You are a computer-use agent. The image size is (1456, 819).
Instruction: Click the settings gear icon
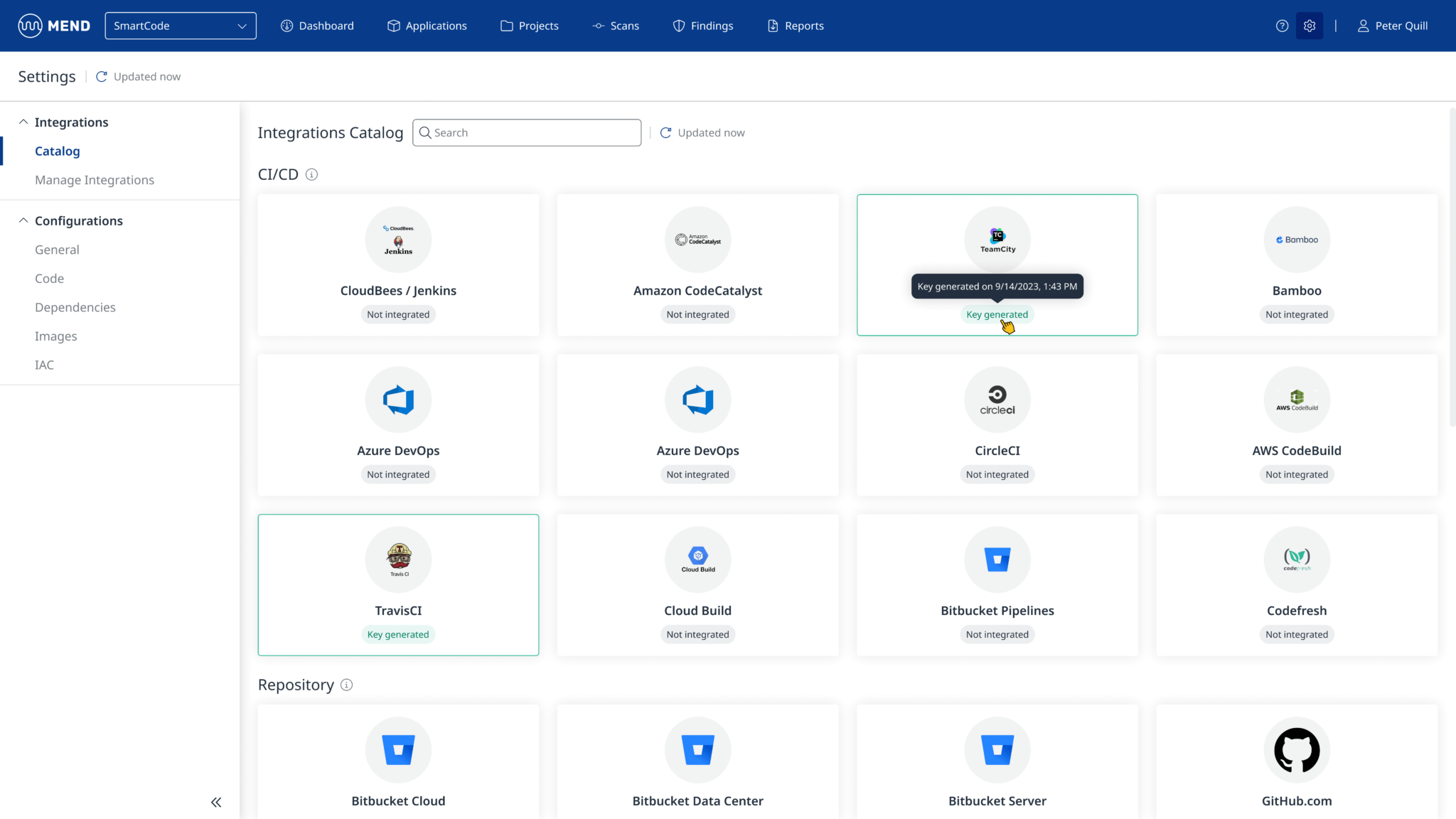tap(1310, 26)
